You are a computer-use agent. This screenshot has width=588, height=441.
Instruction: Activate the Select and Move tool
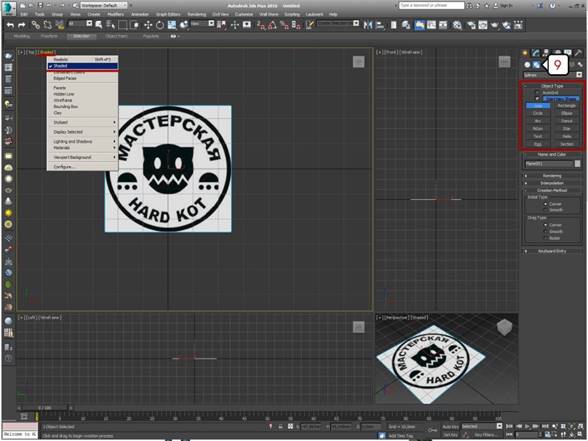148,25
